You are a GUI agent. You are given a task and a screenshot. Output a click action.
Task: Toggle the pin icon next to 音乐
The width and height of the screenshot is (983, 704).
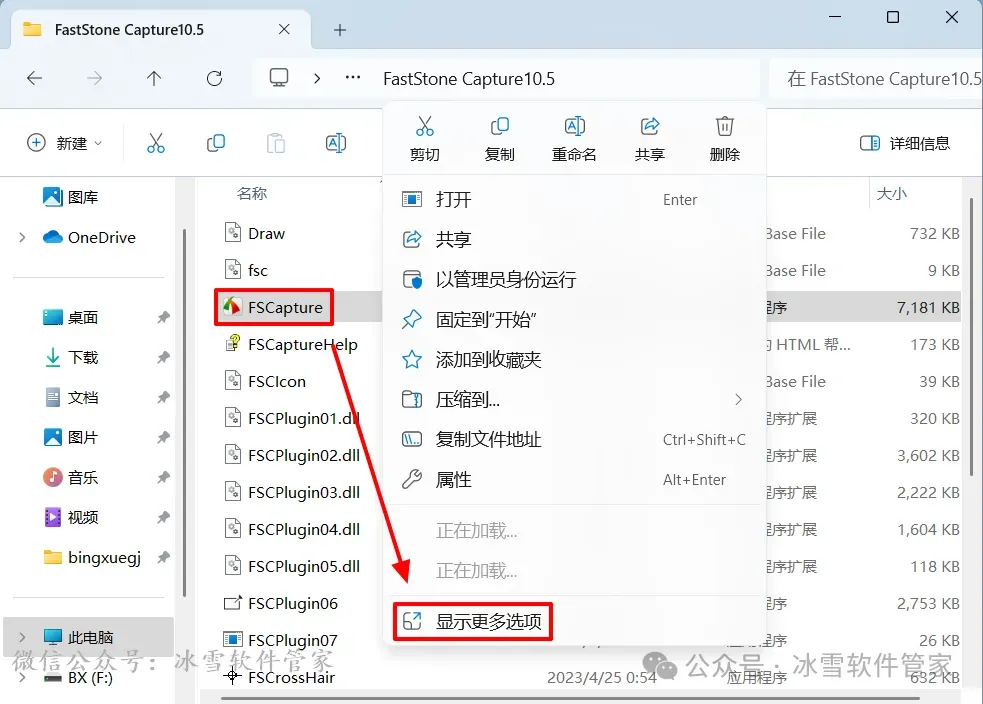coord(163,478)
